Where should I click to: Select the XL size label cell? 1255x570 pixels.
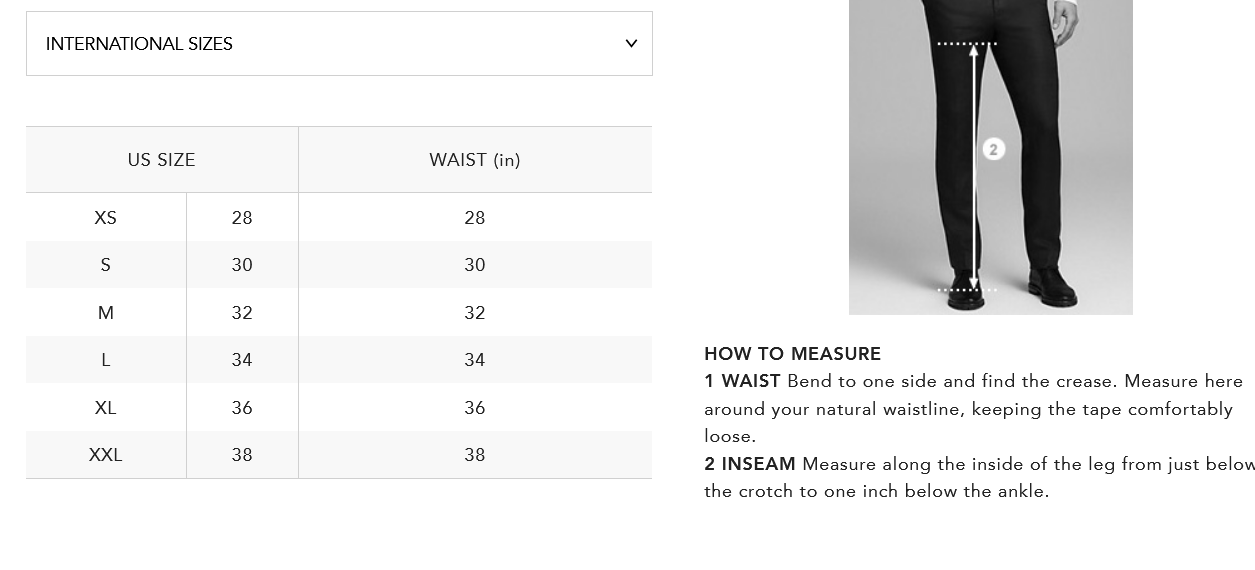(x=105, y=408)
